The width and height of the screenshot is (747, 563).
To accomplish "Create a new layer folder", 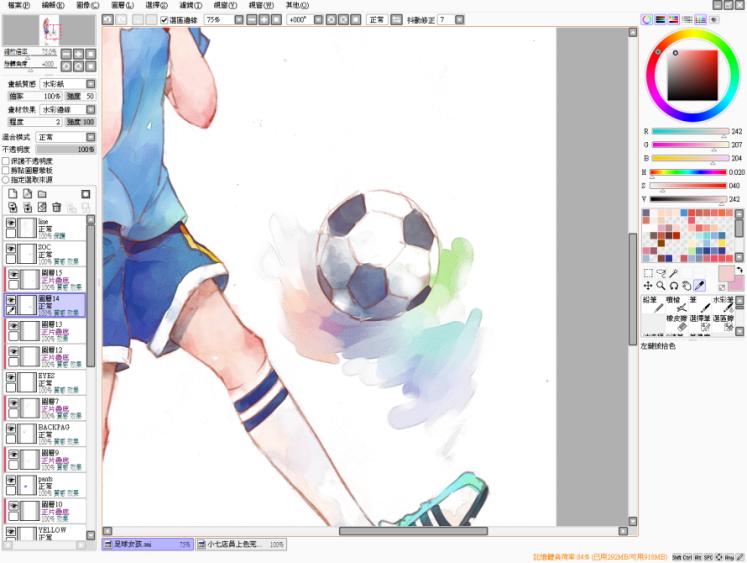I will point(42,194).
